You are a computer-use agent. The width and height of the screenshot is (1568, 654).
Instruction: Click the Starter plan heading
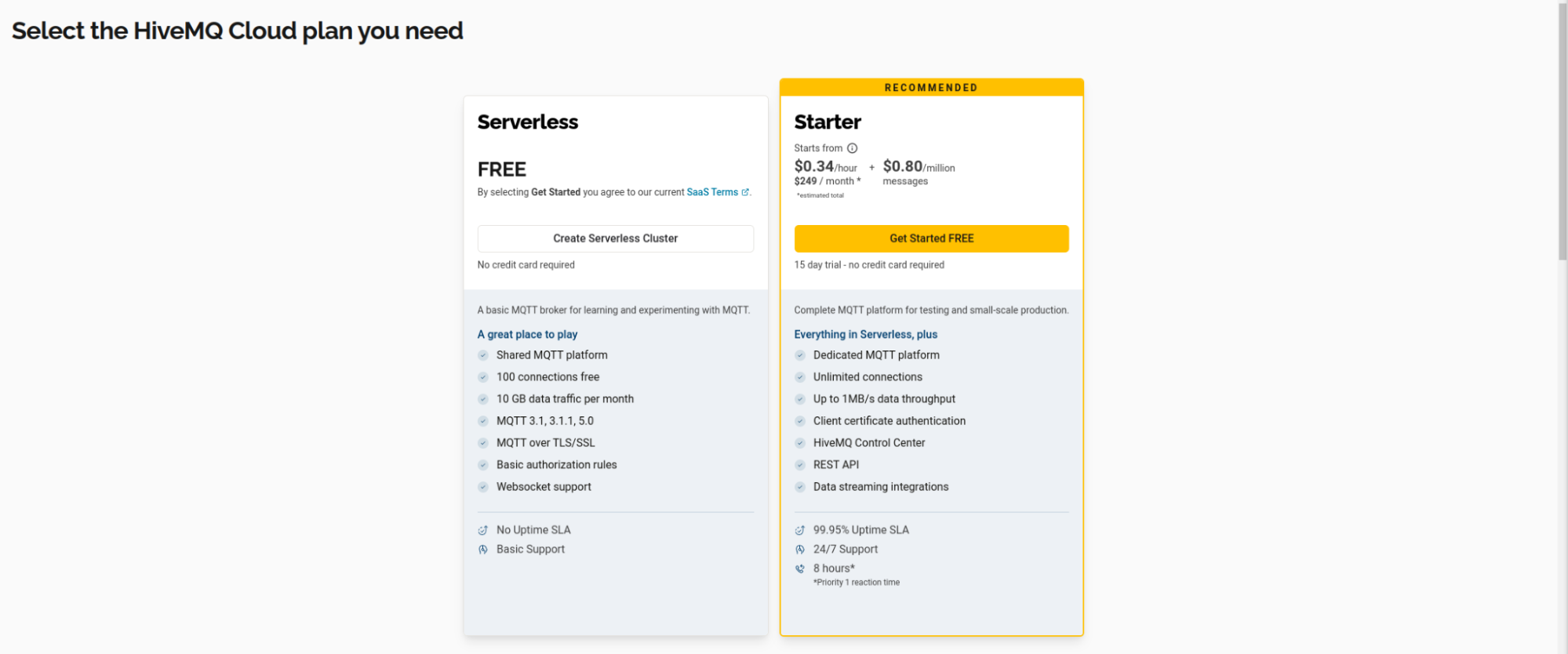(828, 122)
